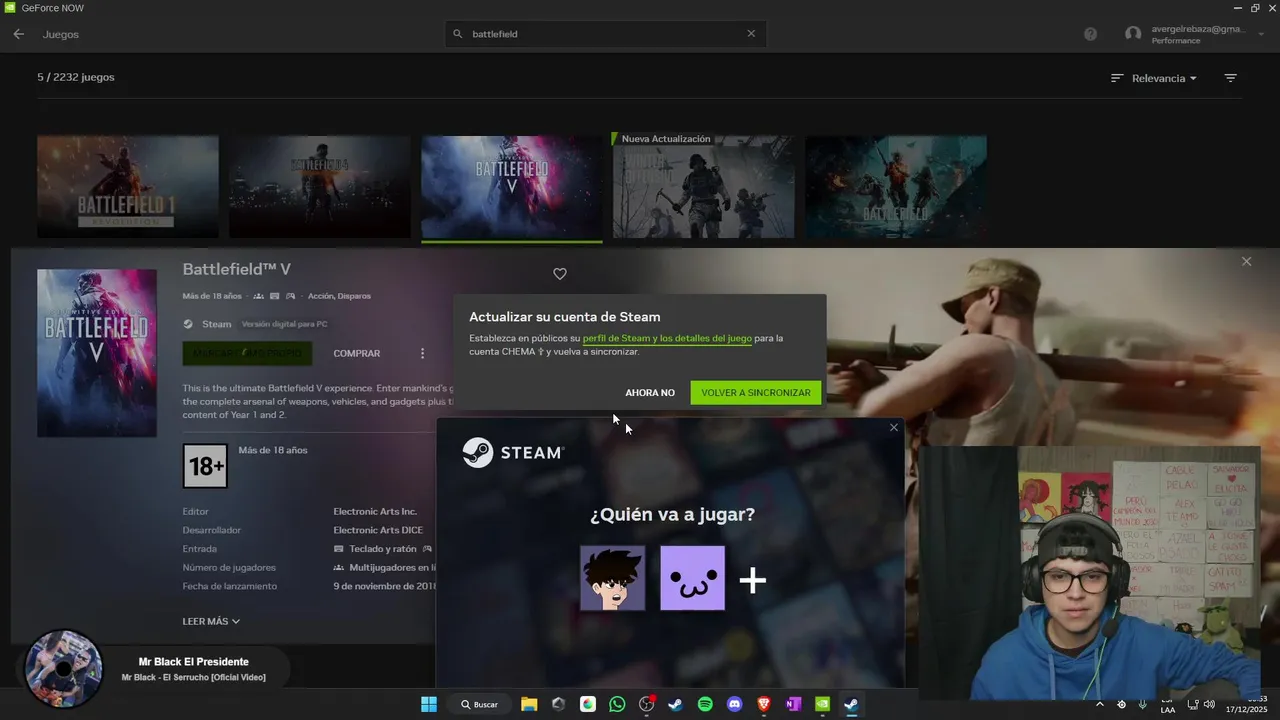Close the Battlefield V details panel
This screenshot has height=720, width=1280.
(1246, 261)
